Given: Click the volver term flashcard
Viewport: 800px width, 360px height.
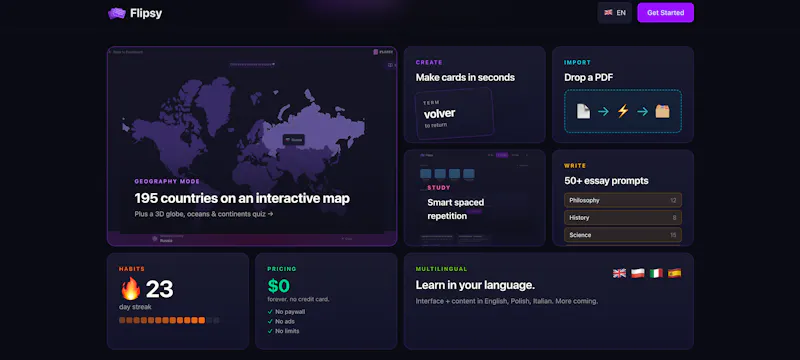Looking at the screenshot, I should click(x=454, y=113).
